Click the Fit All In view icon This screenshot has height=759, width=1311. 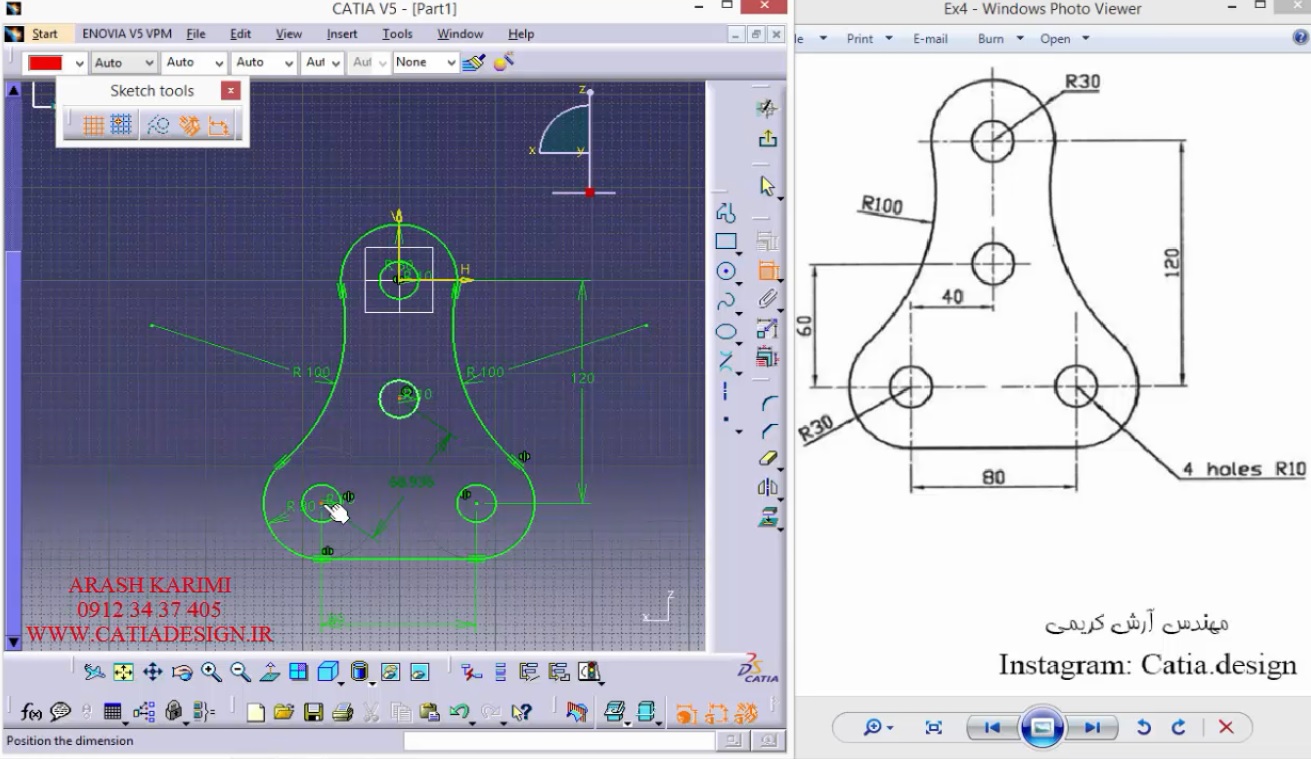point(123,672)
